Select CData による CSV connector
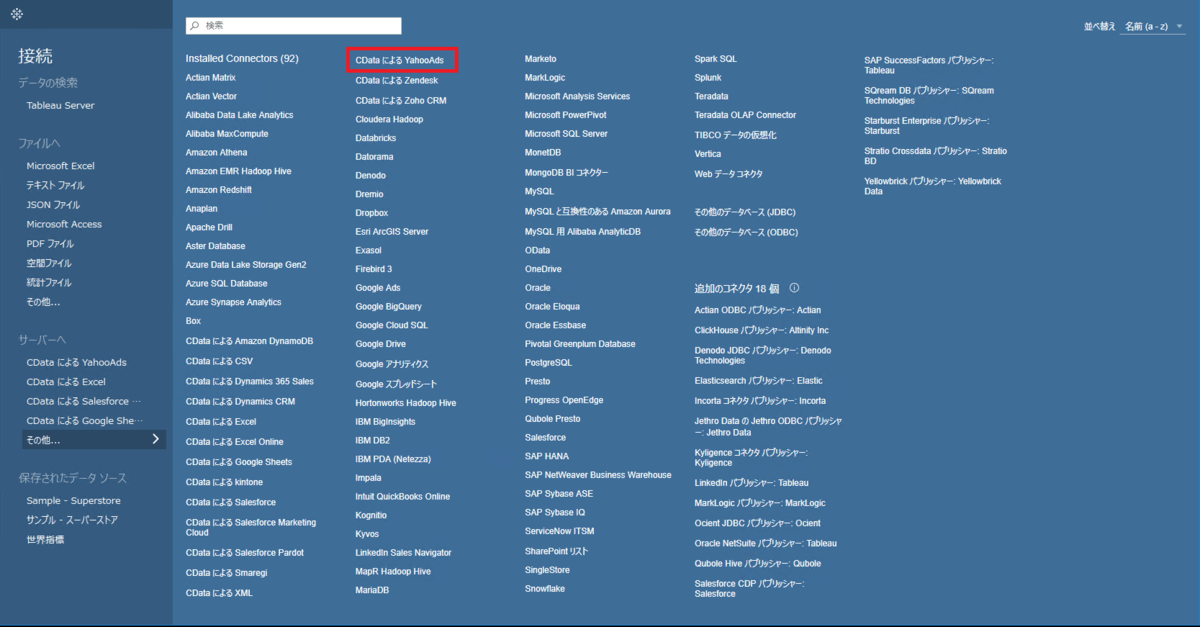Screen dimensions: 1200x627 tap(219, 361)
